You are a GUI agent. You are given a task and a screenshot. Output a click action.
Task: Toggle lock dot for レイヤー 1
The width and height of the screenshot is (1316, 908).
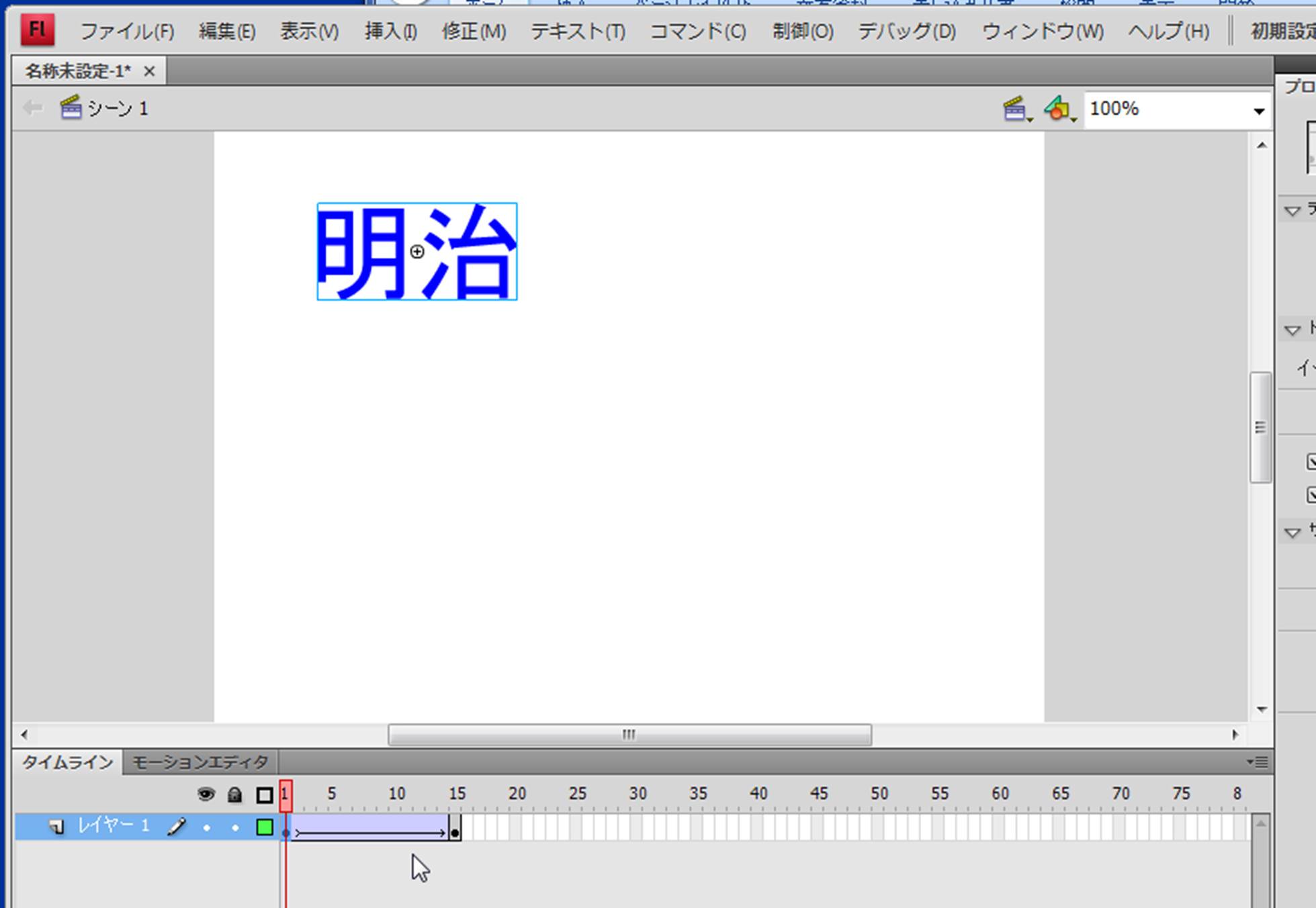235,827
